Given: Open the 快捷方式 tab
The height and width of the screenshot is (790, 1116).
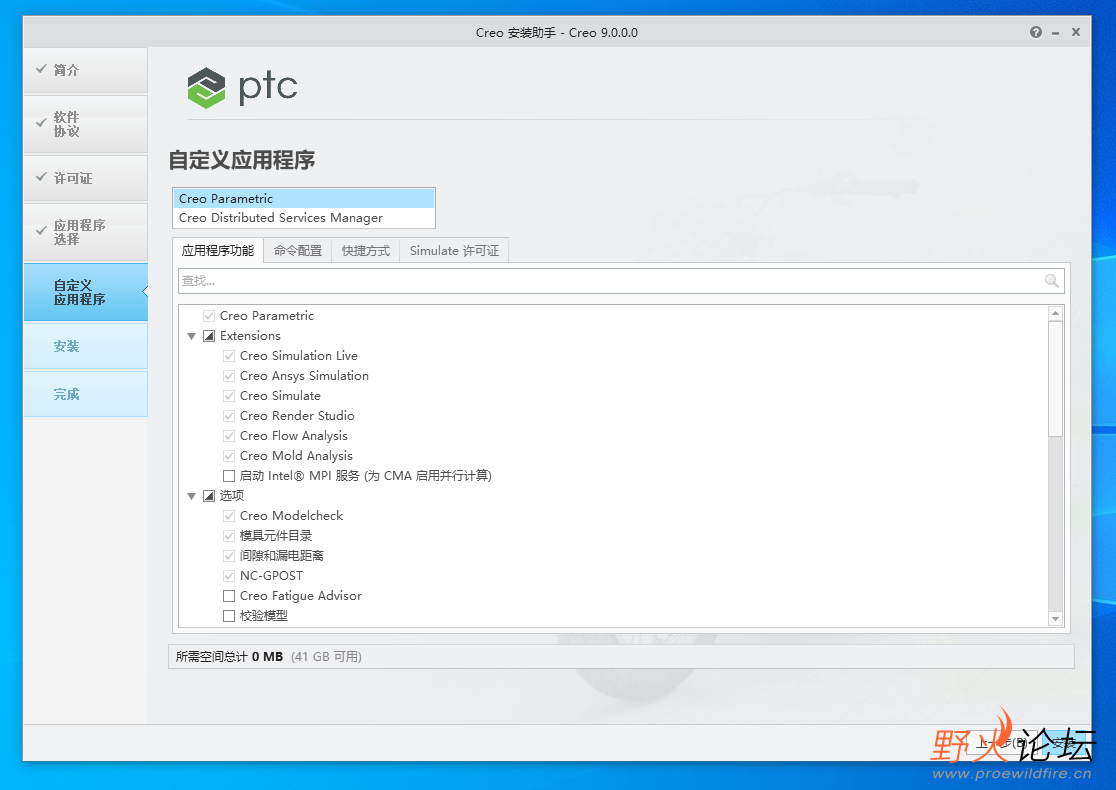Looking at the screenshot, I should [366, 251].
